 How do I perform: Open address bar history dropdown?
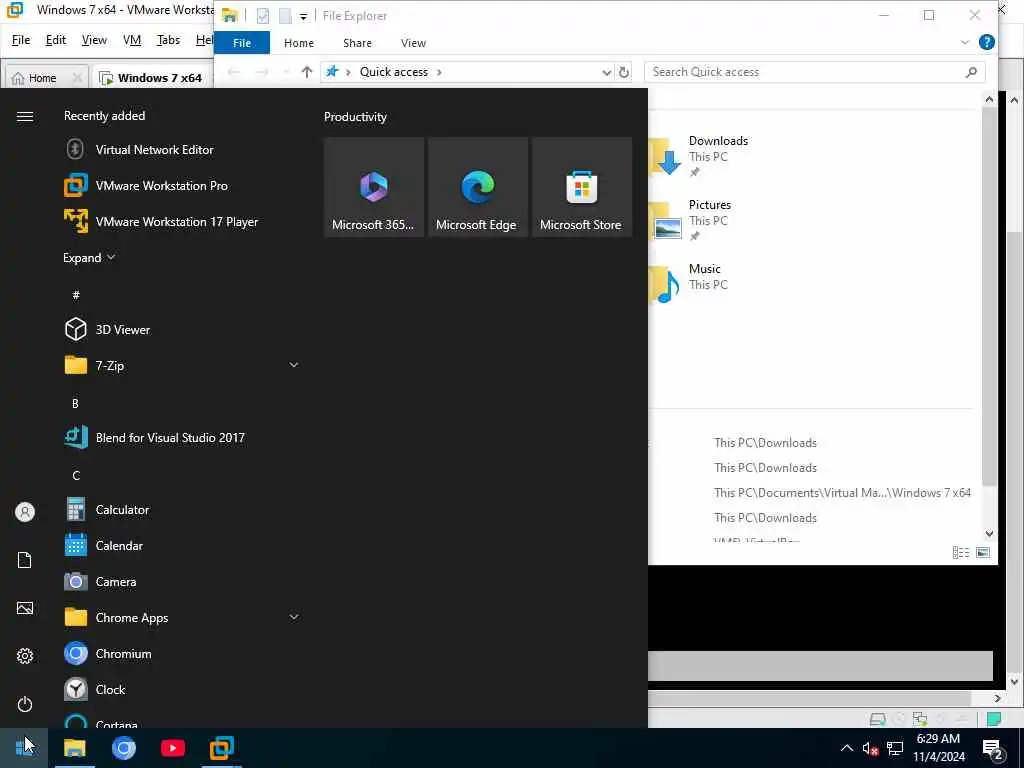(607, 72)
